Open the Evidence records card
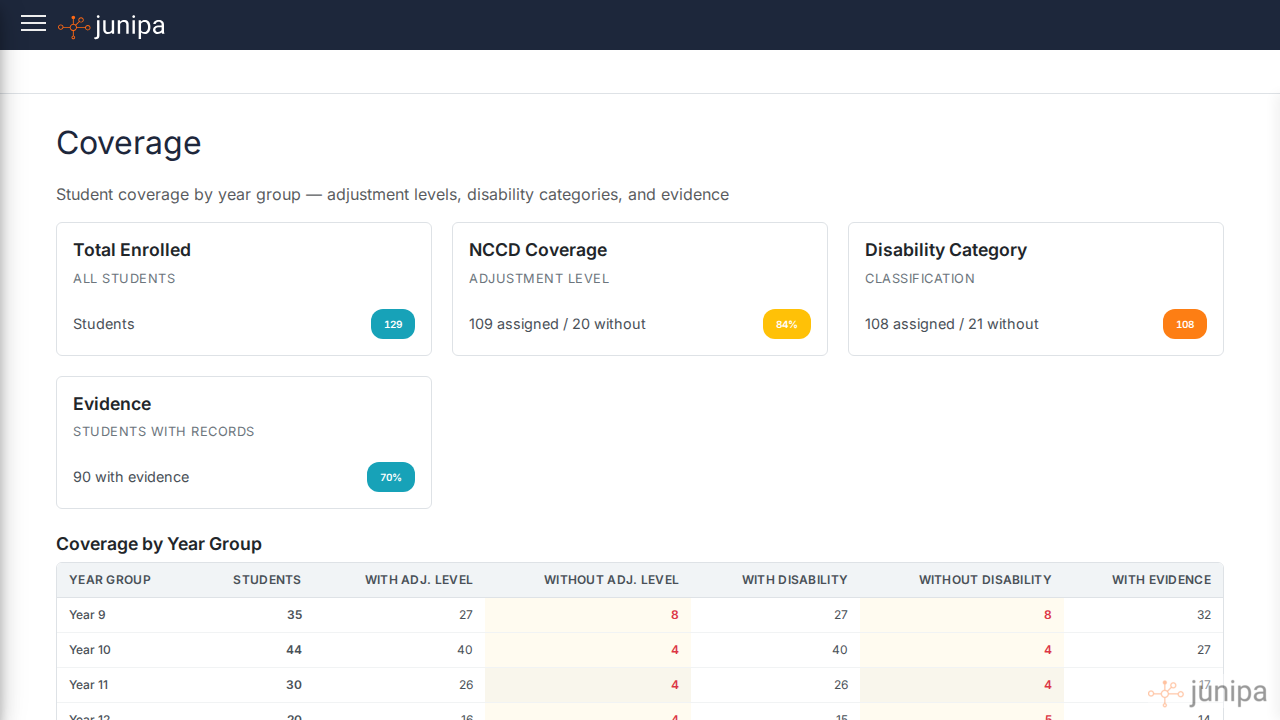Image resolution: width=1280 pixels, height=720 pixels. click(244, 442)
